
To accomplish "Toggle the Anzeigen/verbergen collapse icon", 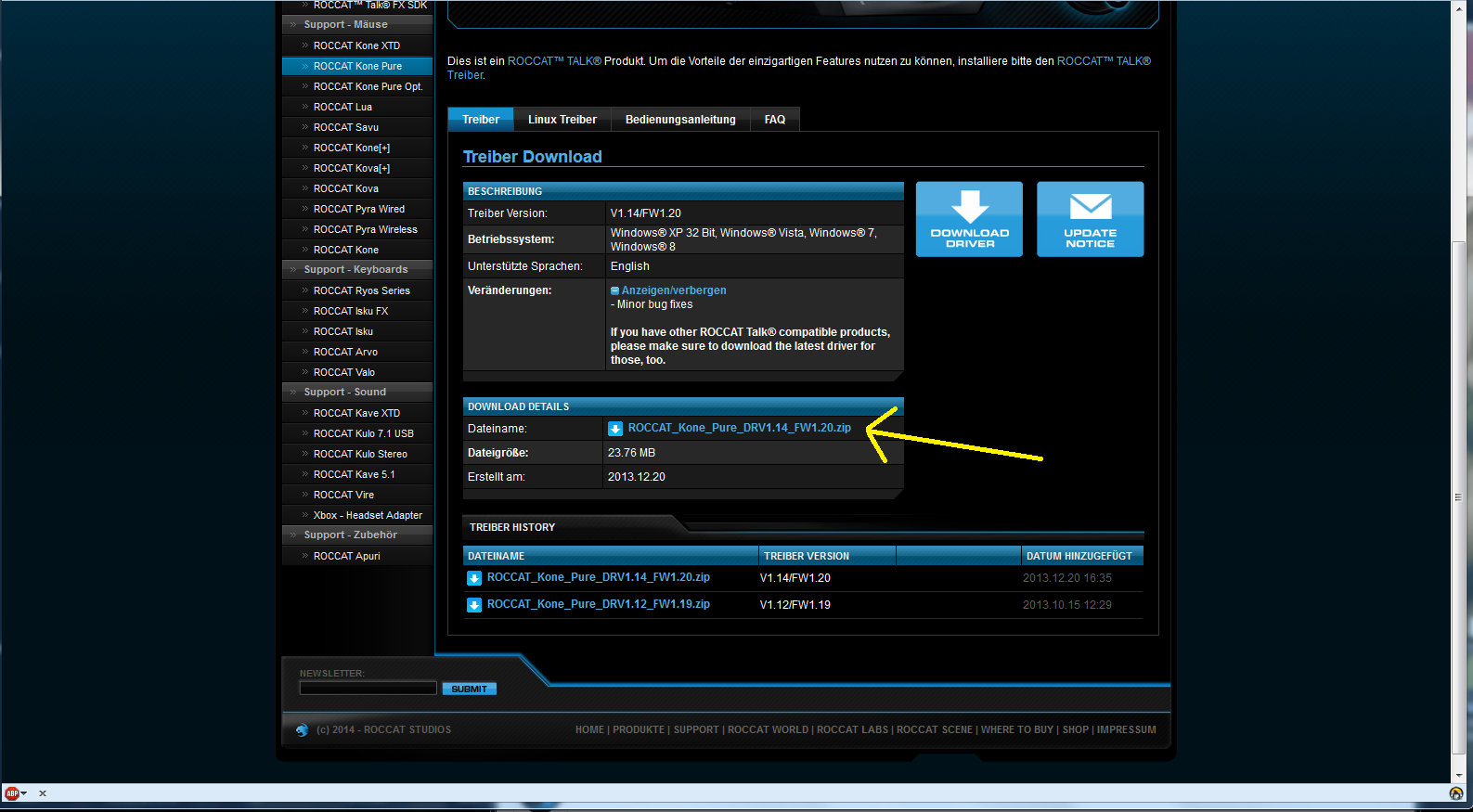I will click(614, 291).
